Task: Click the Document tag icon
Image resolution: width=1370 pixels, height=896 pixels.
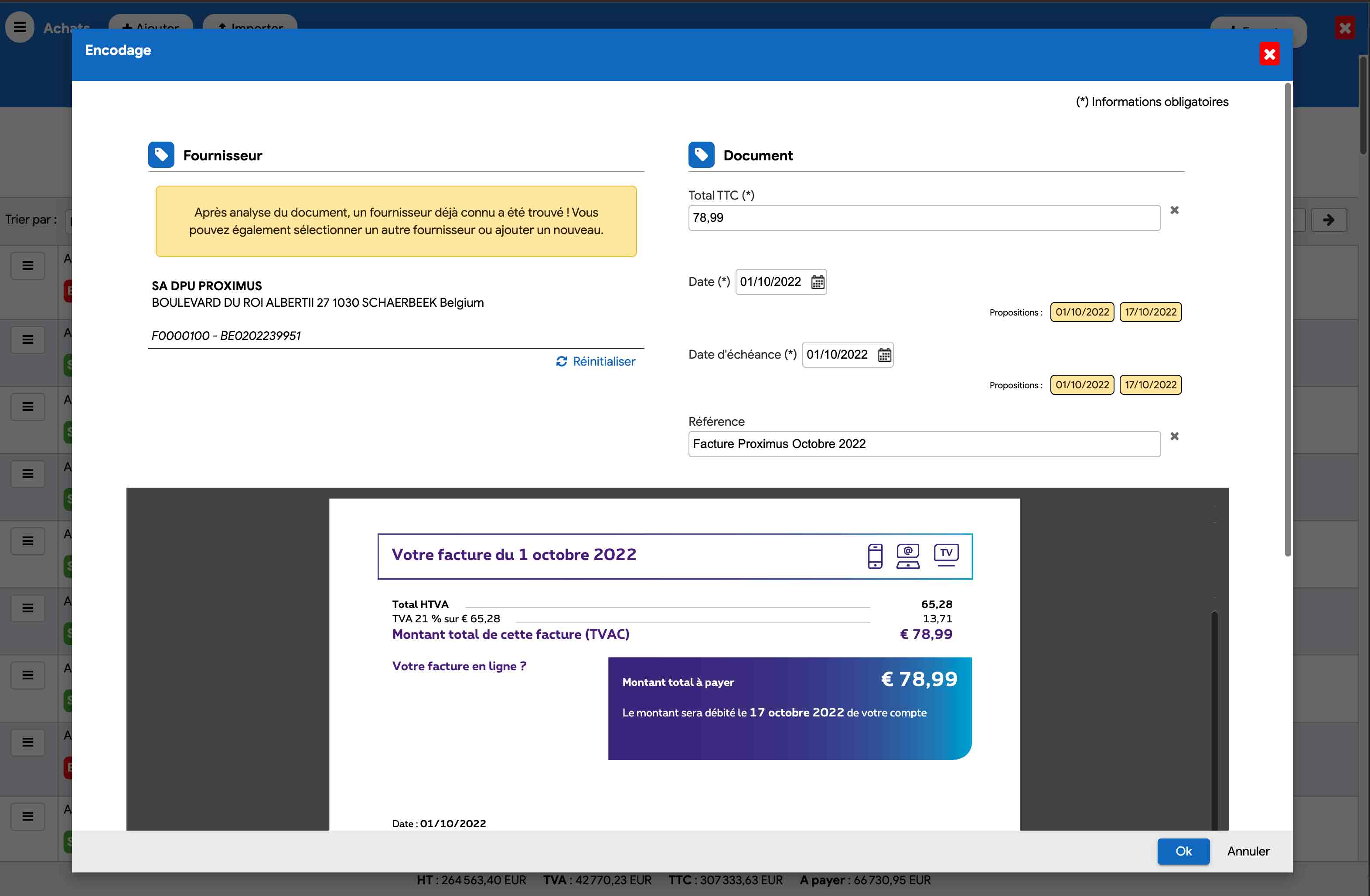Action: [701, 154]
